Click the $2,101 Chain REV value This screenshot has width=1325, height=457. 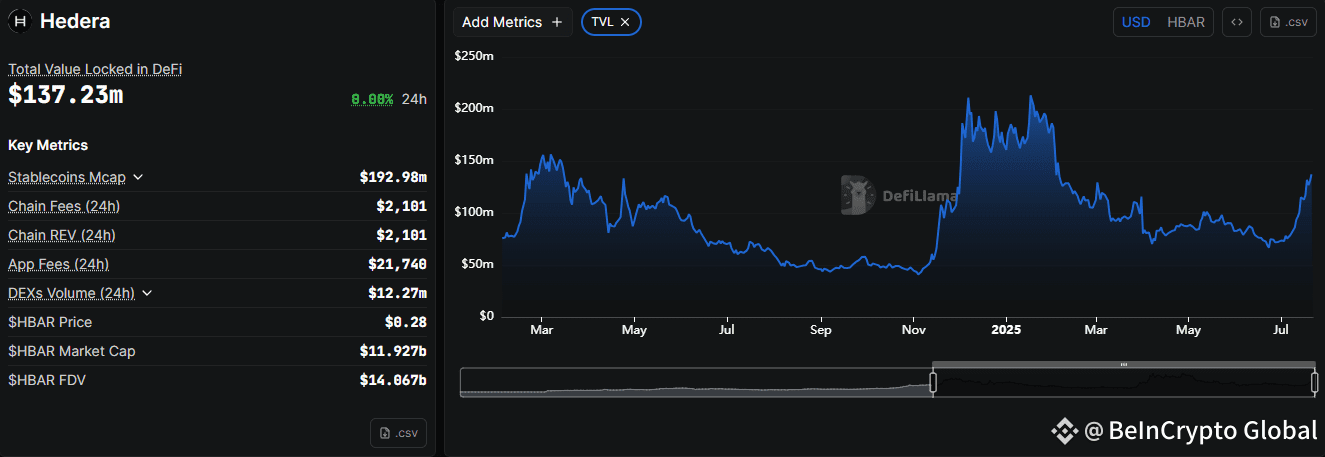401,235
